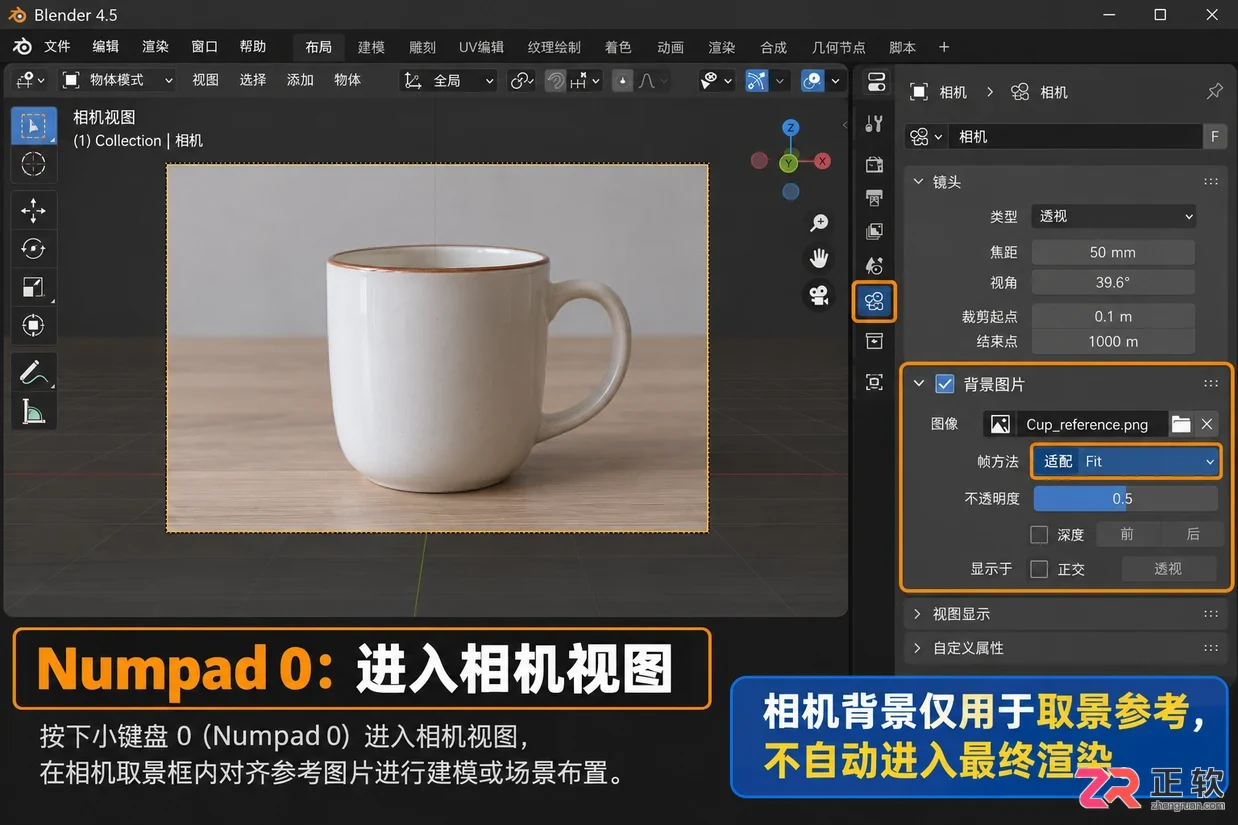Screen dimensions: 1238x825
Task: Select the 前 depth option
Action: pyautogui.click(x=1127, y=535)
